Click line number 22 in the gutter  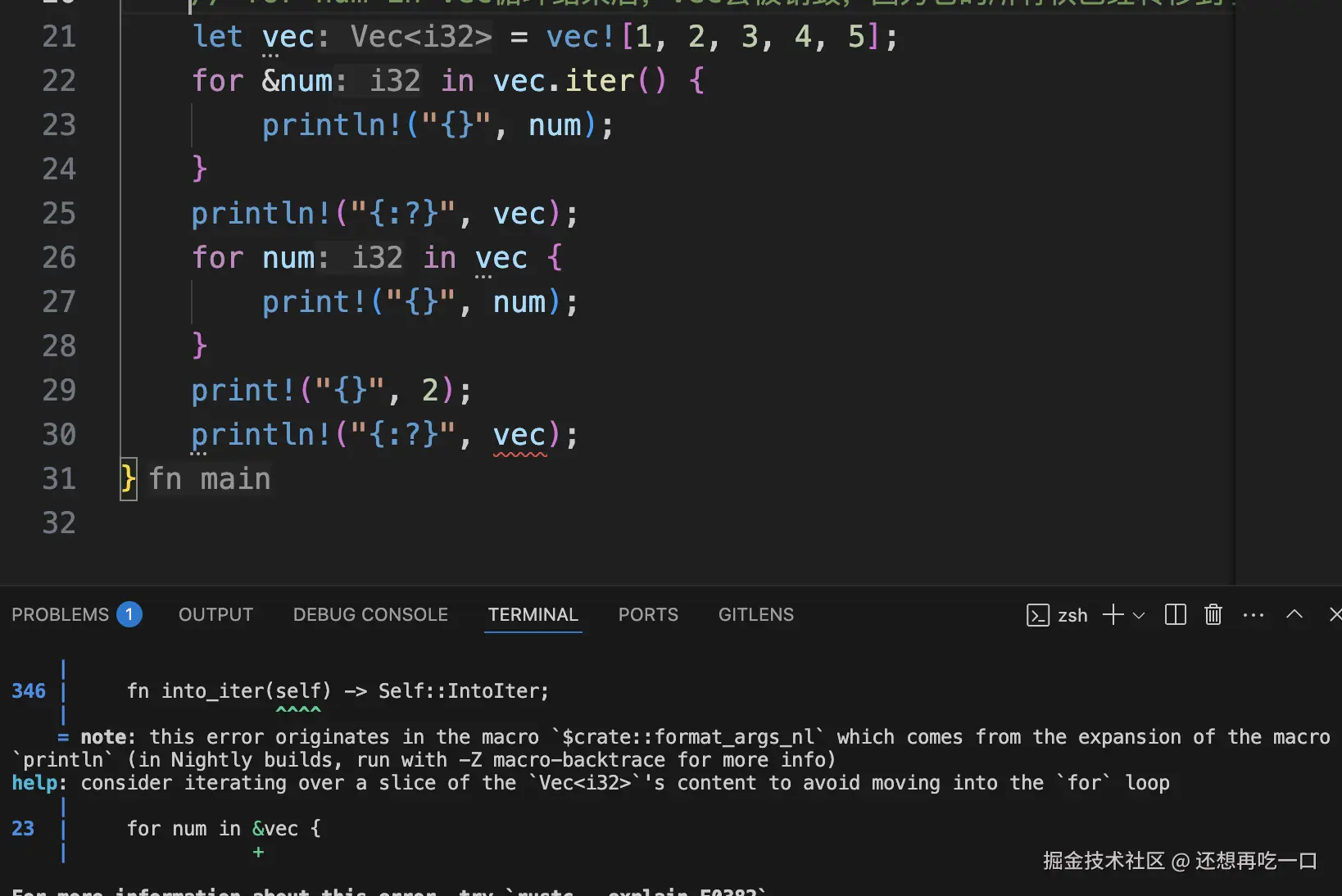click(x=59, y=81)
